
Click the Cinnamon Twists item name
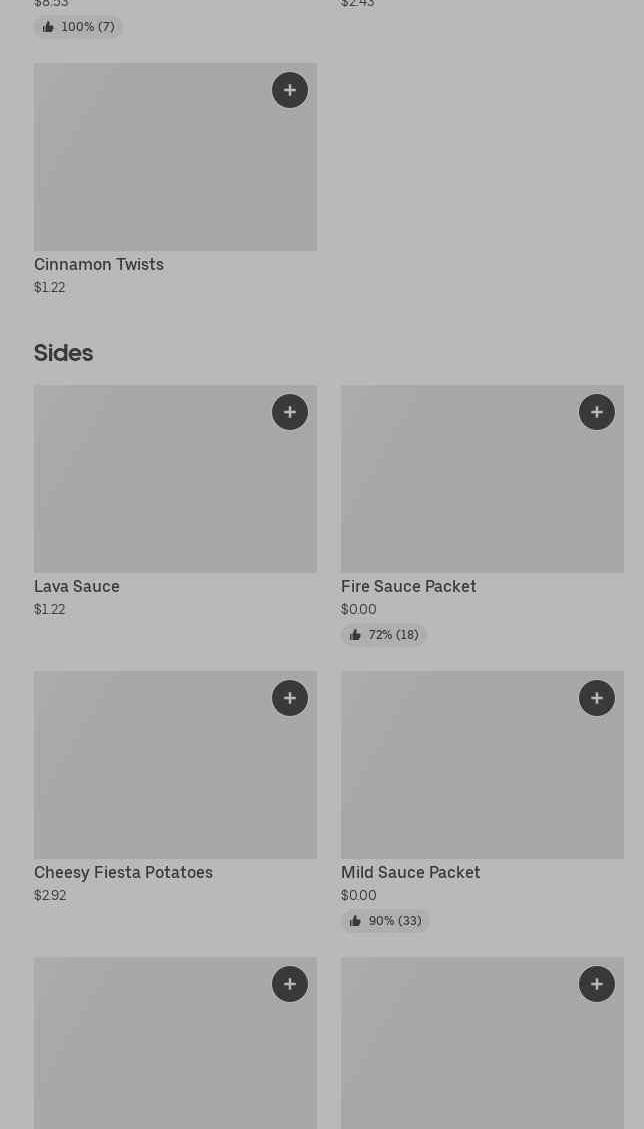[99, 265]
